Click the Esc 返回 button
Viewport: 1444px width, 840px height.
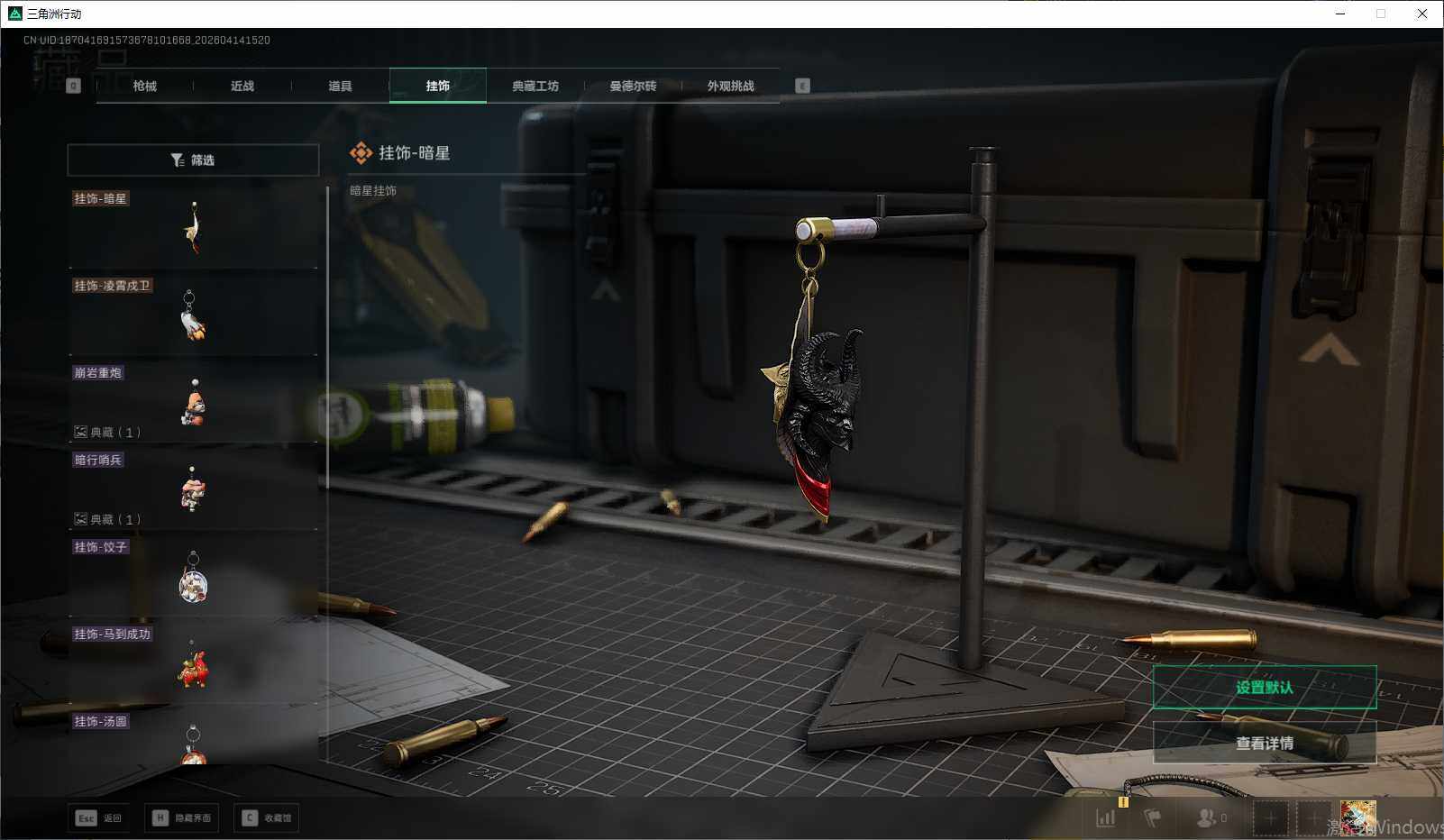(x=99, y=817)
